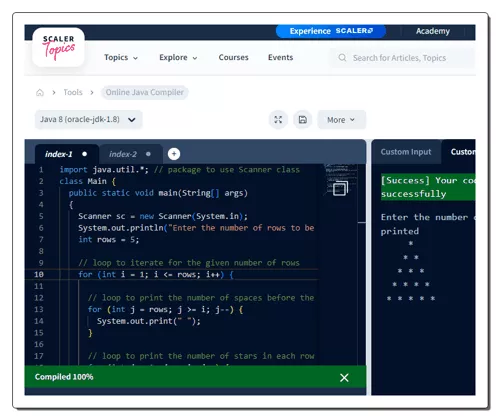Click the unsaved dot on index-2 tab

(x=148, y=154)
